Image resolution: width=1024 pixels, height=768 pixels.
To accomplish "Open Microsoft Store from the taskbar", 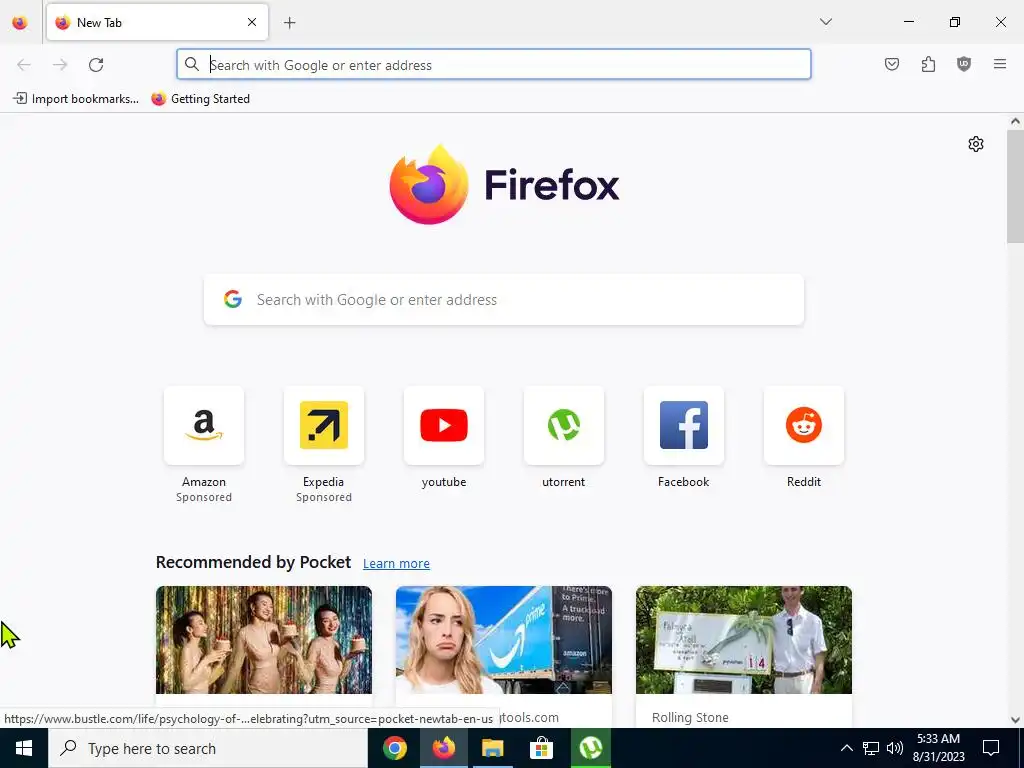I will click(x=541, y=748).
